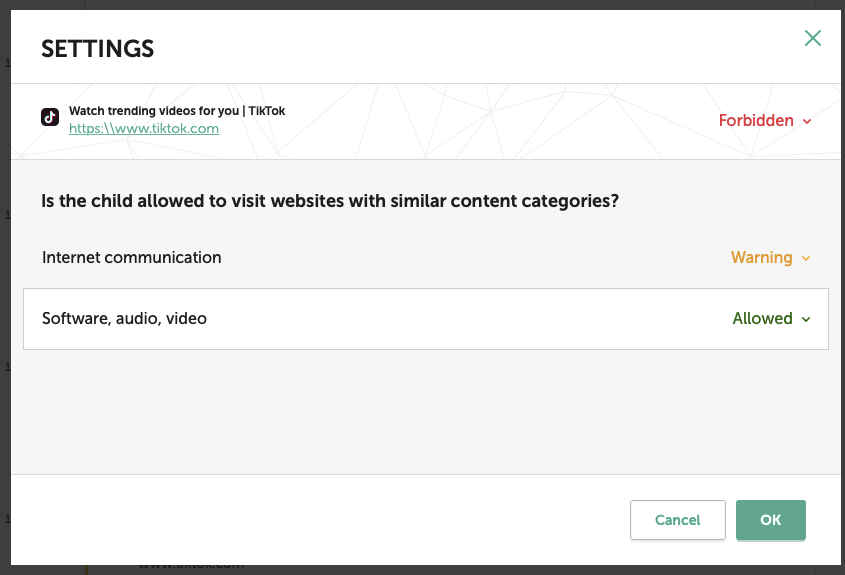Click the empty gray area below the category rows
Image resolution: width=845 pixels, height=575 pixels.
click(x=420, y=410)
